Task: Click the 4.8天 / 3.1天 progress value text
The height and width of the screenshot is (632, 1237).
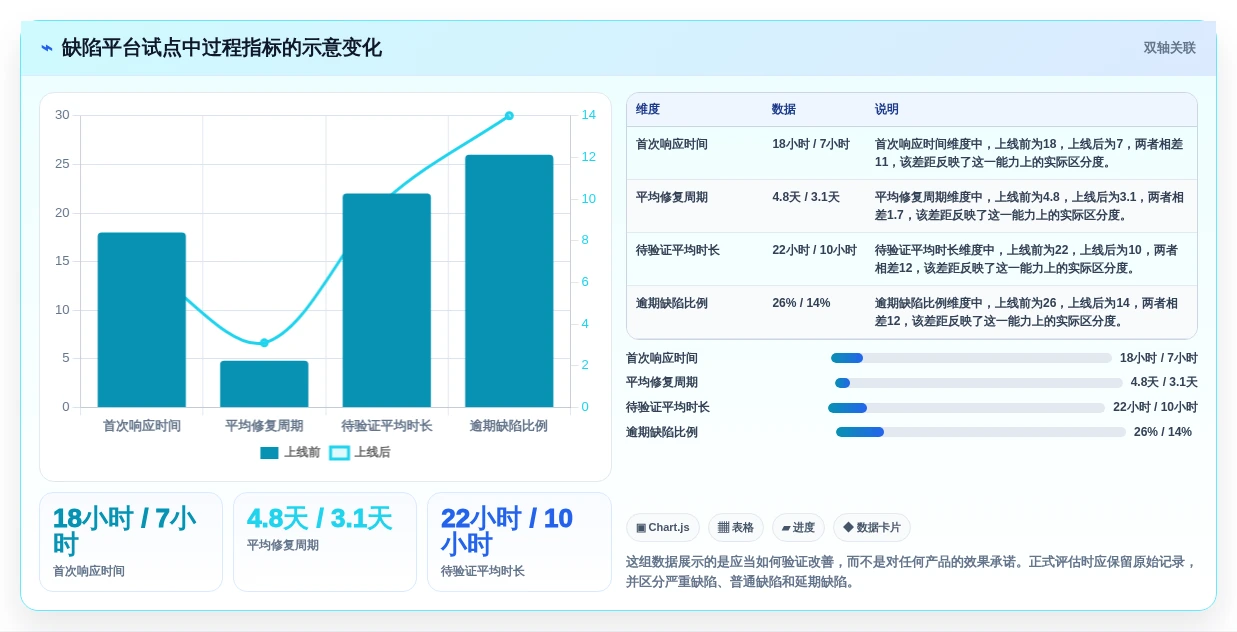Action: pyautogui.click(x=1164, y=383)
